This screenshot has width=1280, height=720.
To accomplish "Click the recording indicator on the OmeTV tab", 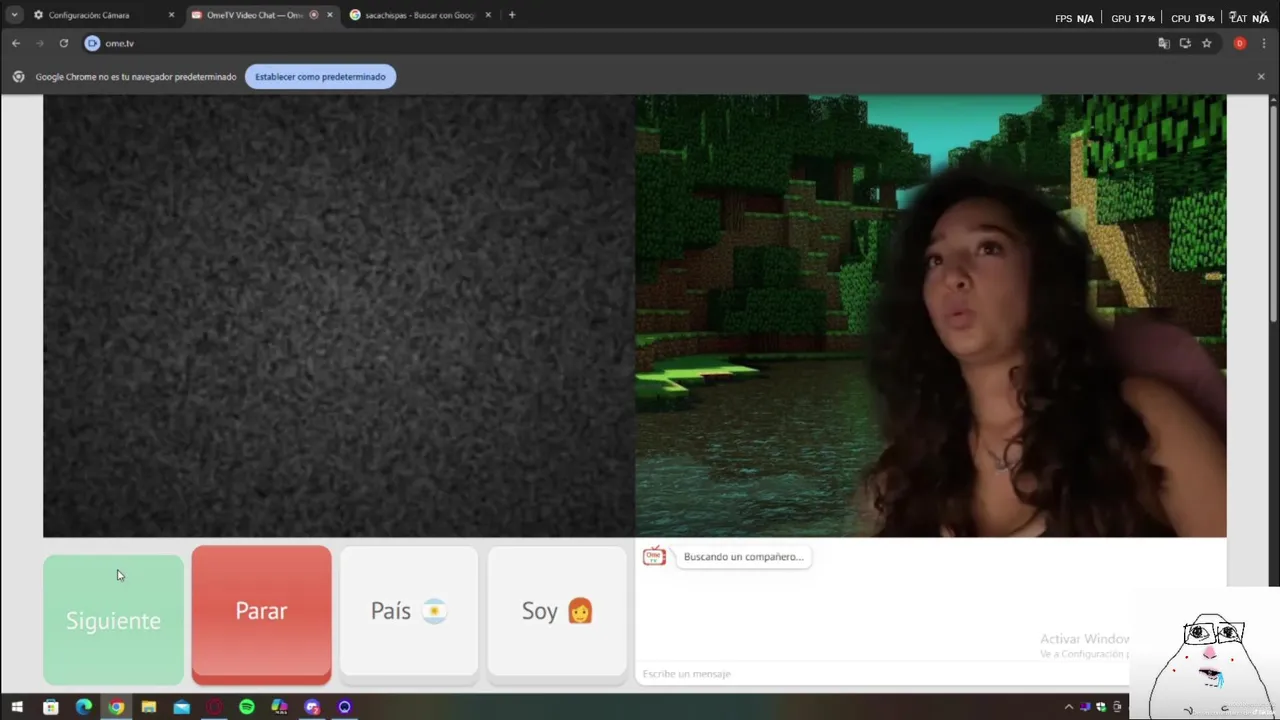I will click(314, 15).
